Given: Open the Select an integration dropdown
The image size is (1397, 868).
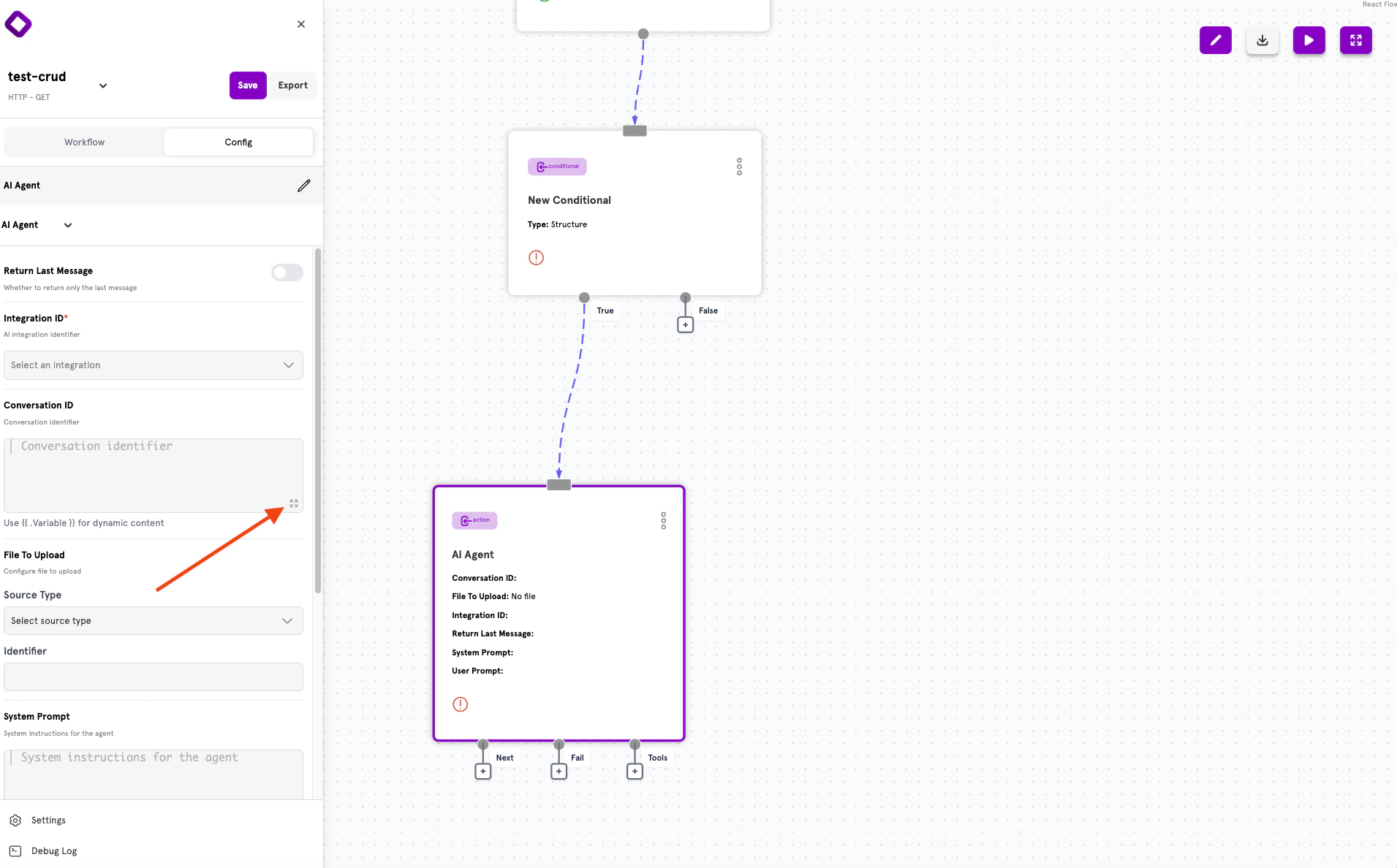Looking at the screenshot, I should tap(154, 365).
